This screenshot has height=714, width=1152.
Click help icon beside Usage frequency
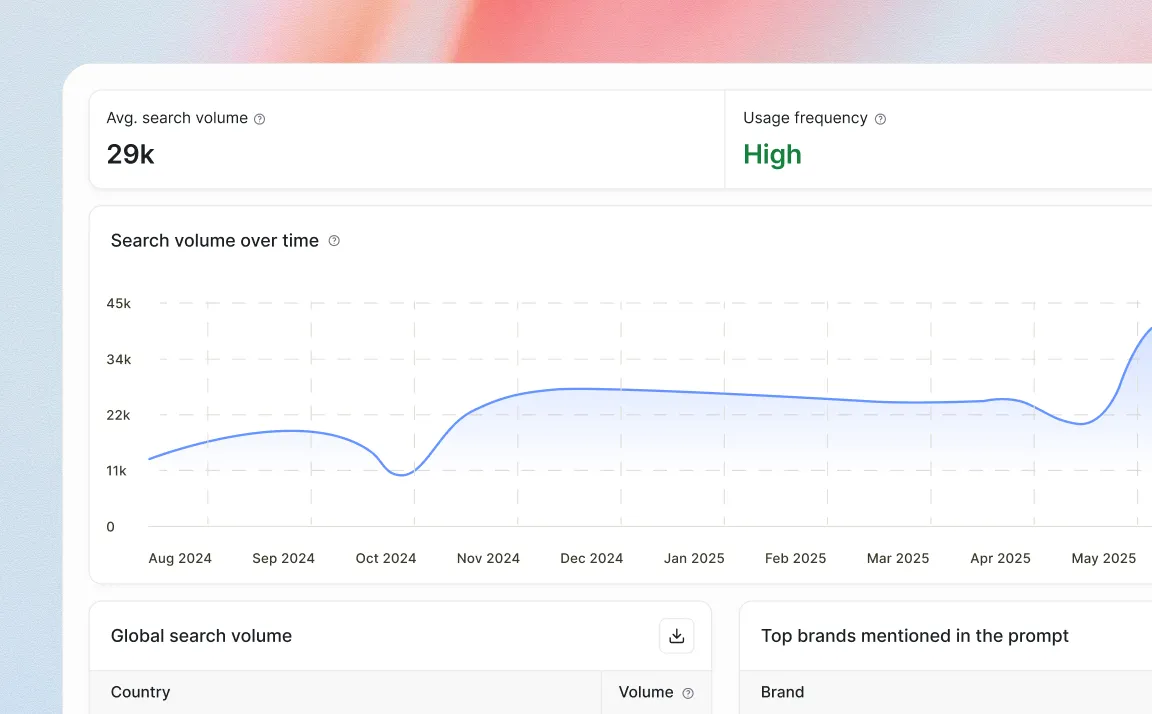point(880,119)
